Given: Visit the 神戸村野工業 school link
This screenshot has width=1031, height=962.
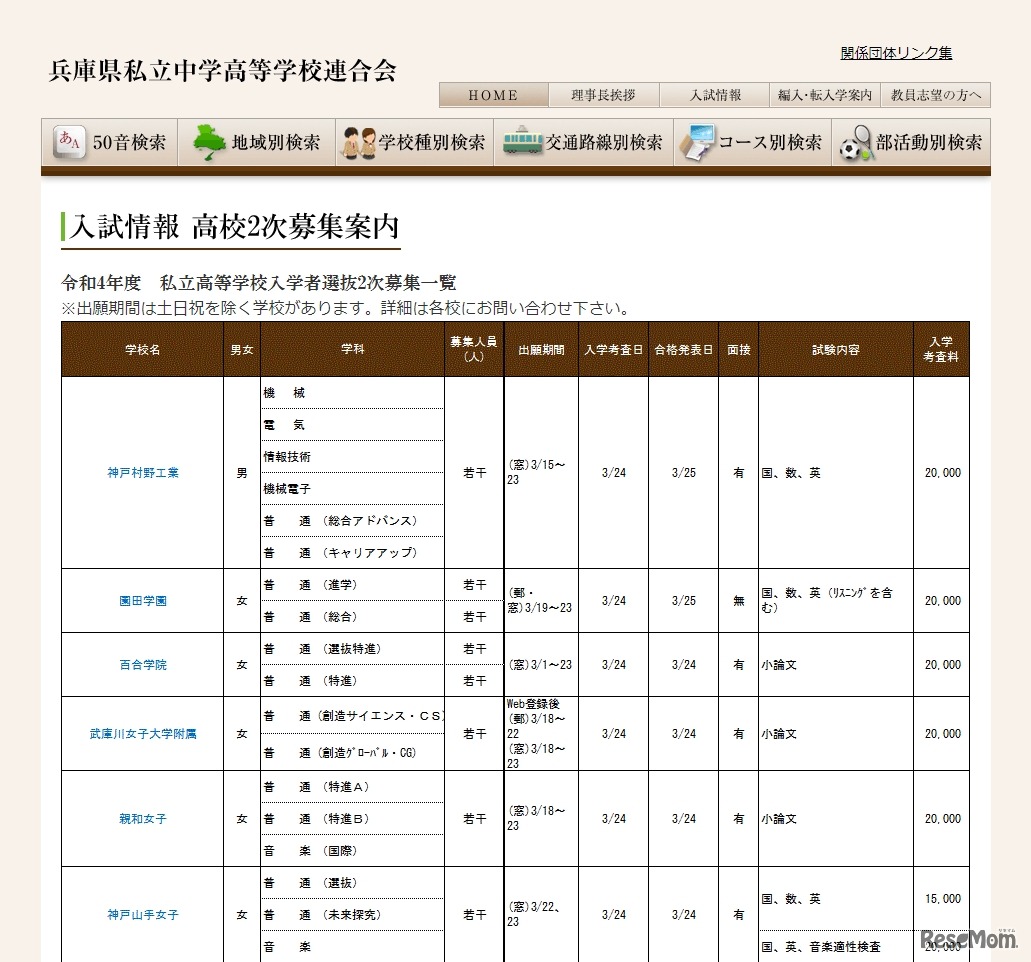Looking at the screenshot, I should pos(141,473).
